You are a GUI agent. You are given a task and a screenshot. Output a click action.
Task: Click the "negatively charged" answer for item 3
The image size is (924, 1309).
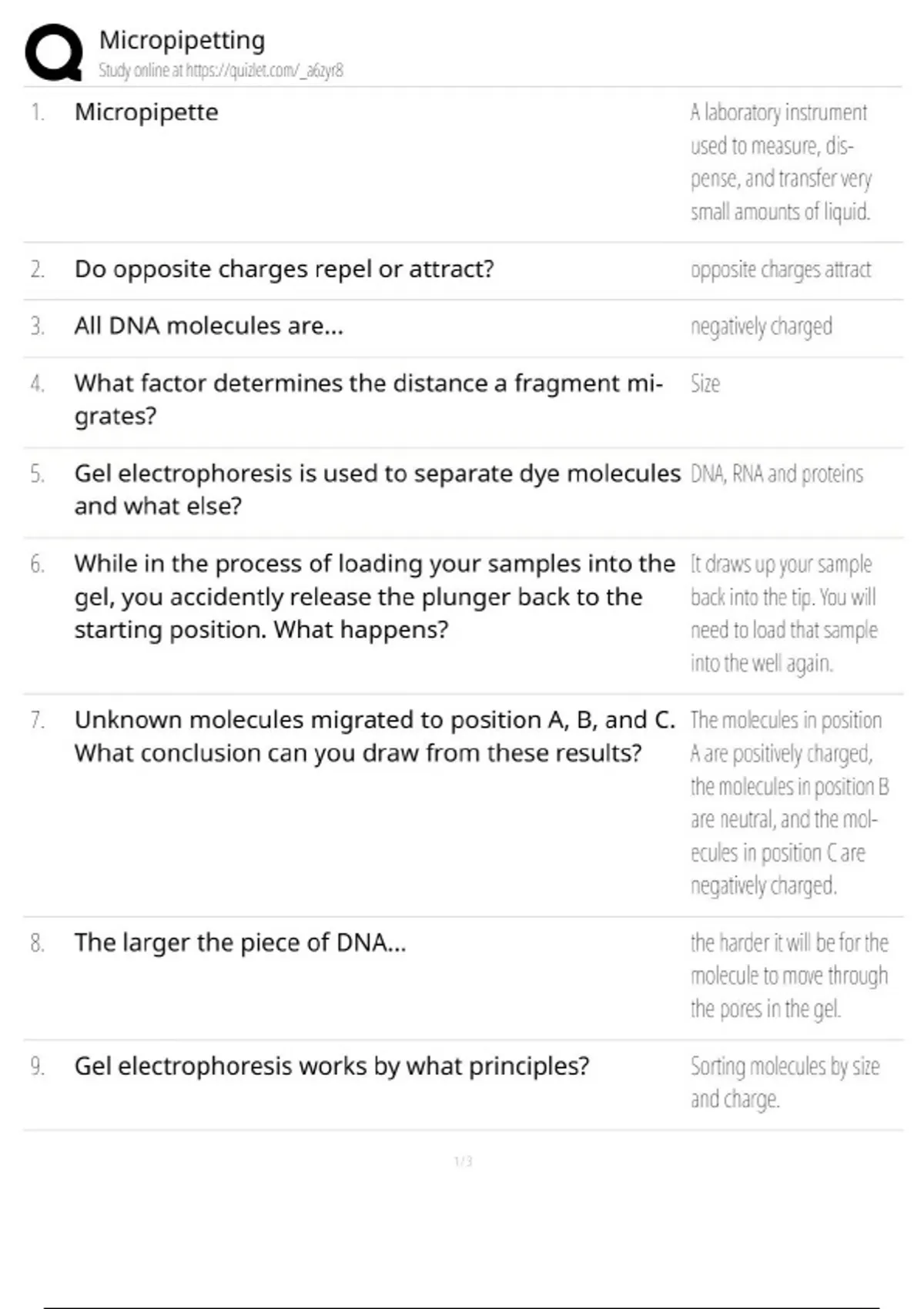[761, 327]
